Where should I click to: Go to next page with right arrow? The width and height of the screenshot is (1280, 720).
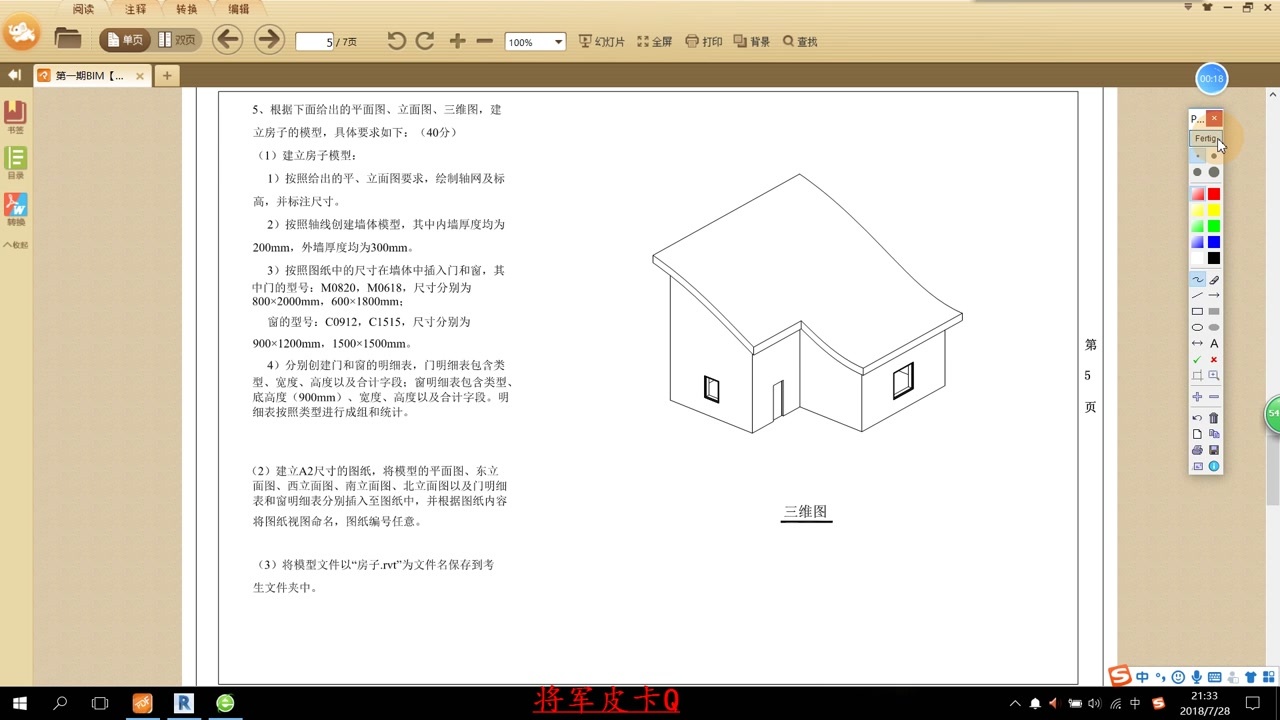tap(269, 40)
